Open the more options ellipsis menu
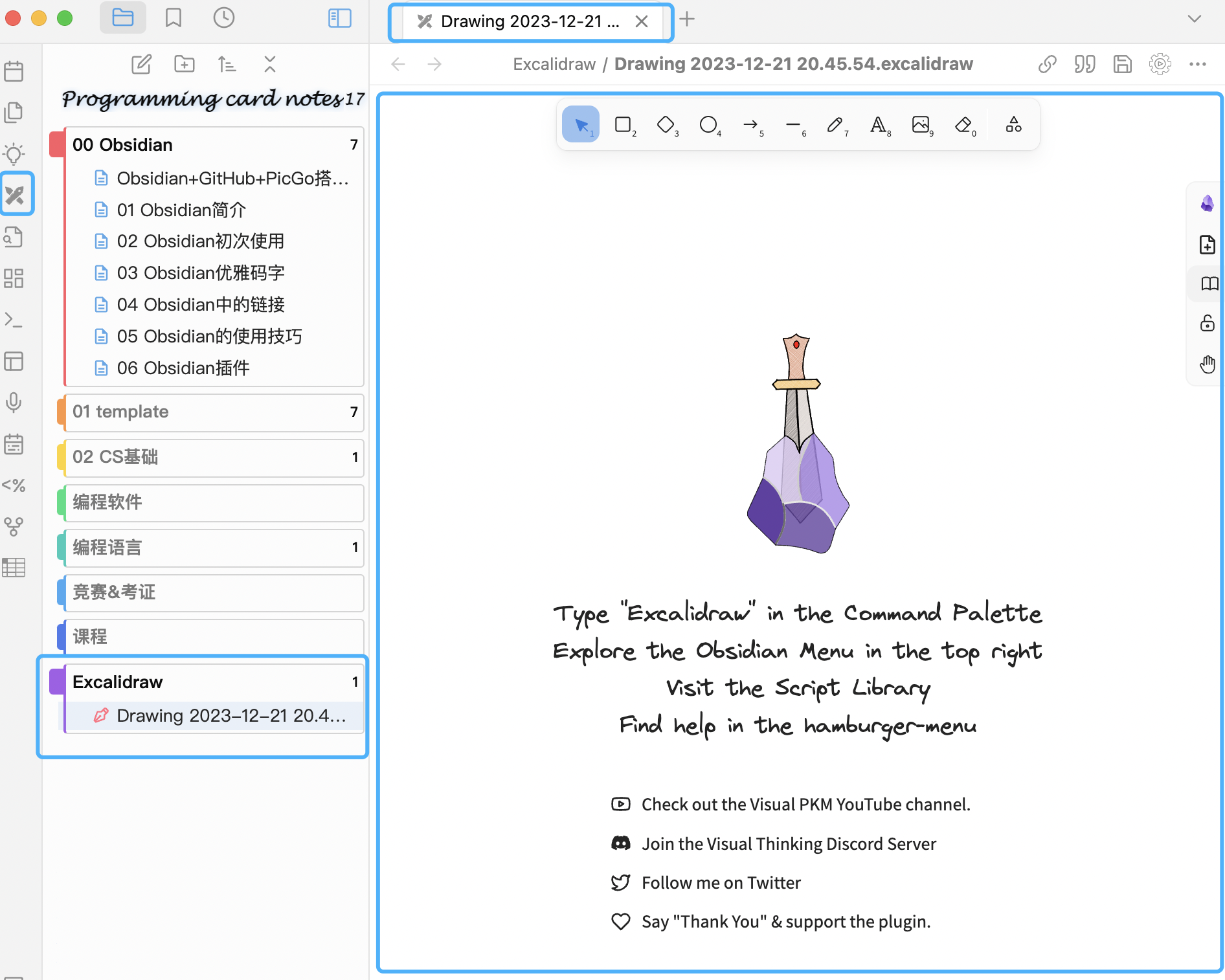The width and height of the screenshot is (1225, 980). (1197, 64)
